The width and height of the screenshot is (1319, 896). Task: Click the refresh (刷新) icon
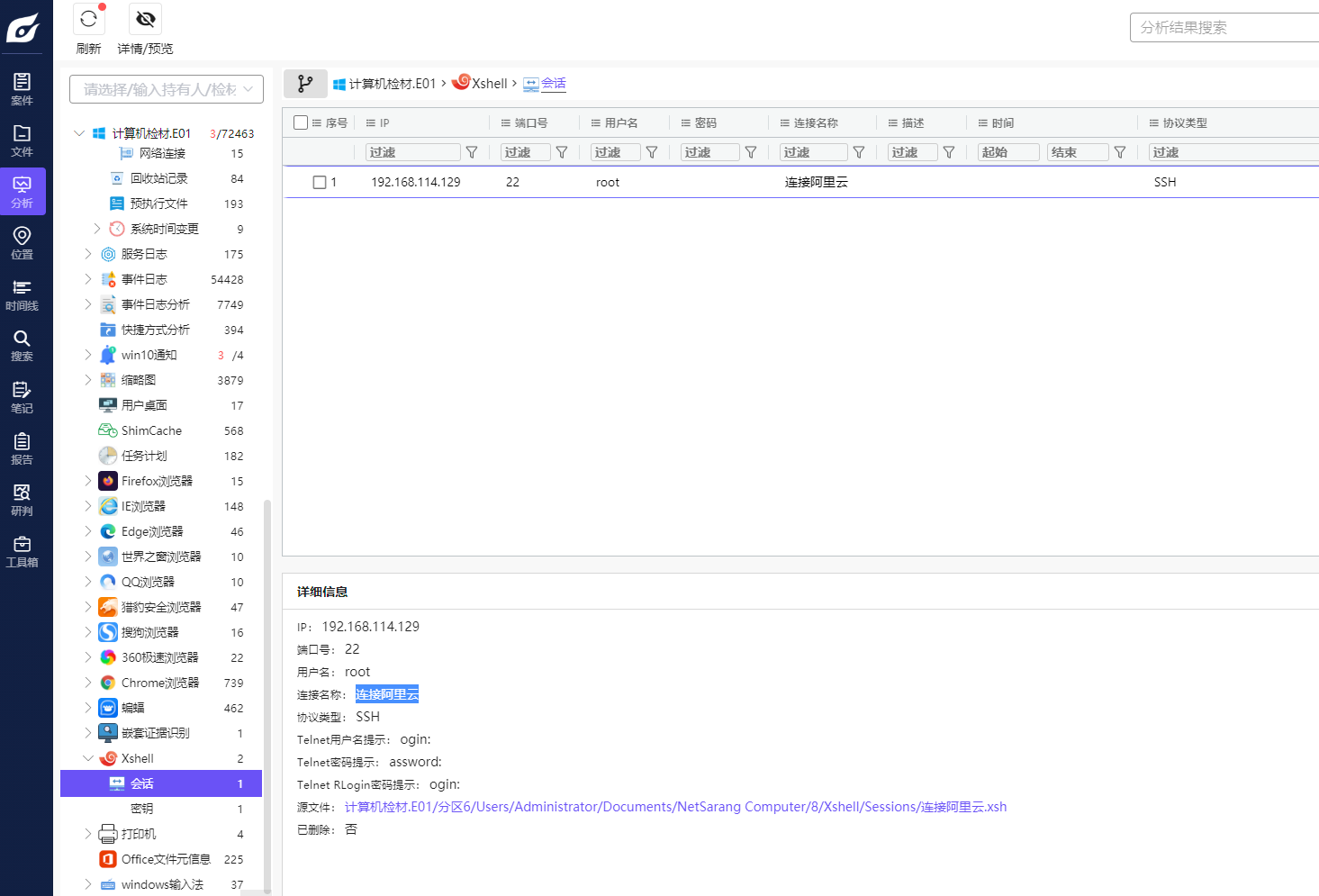88,19
